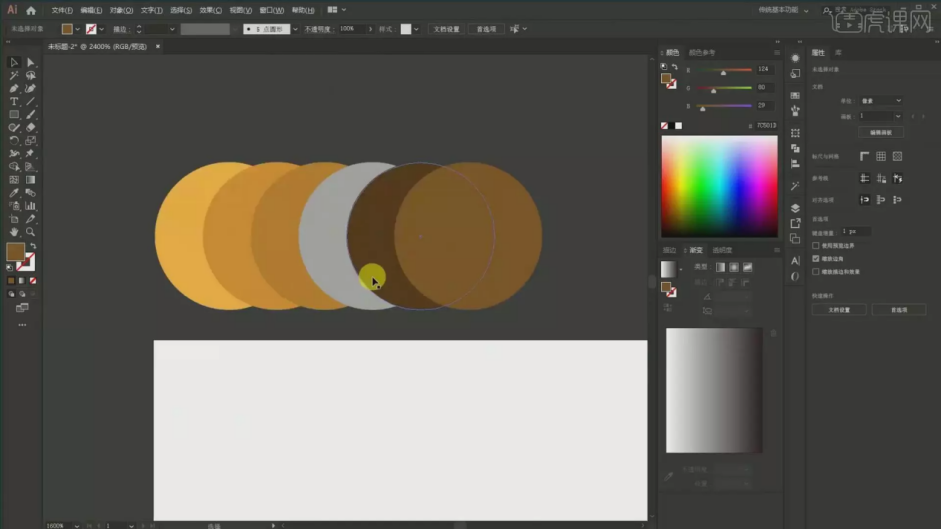This screenshot has height=530, width=941.
Task: Choose the Hand tool
Action: pos(14,231)
